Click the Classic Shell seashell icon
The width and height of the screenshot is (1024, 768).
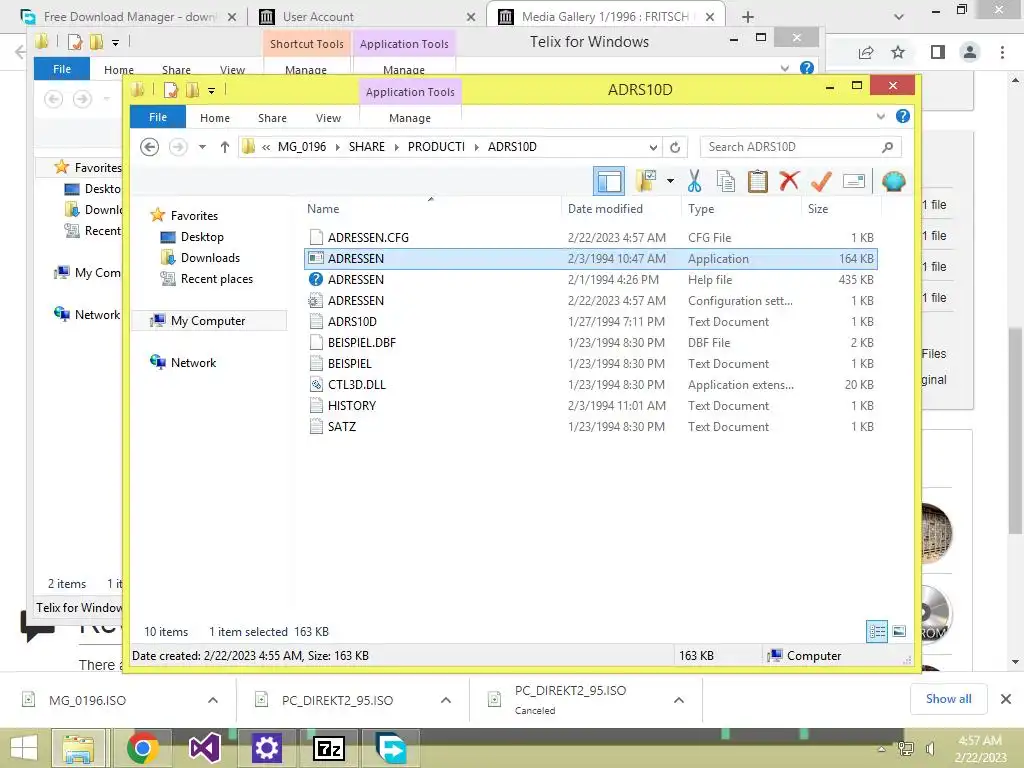tap(893, 181)
